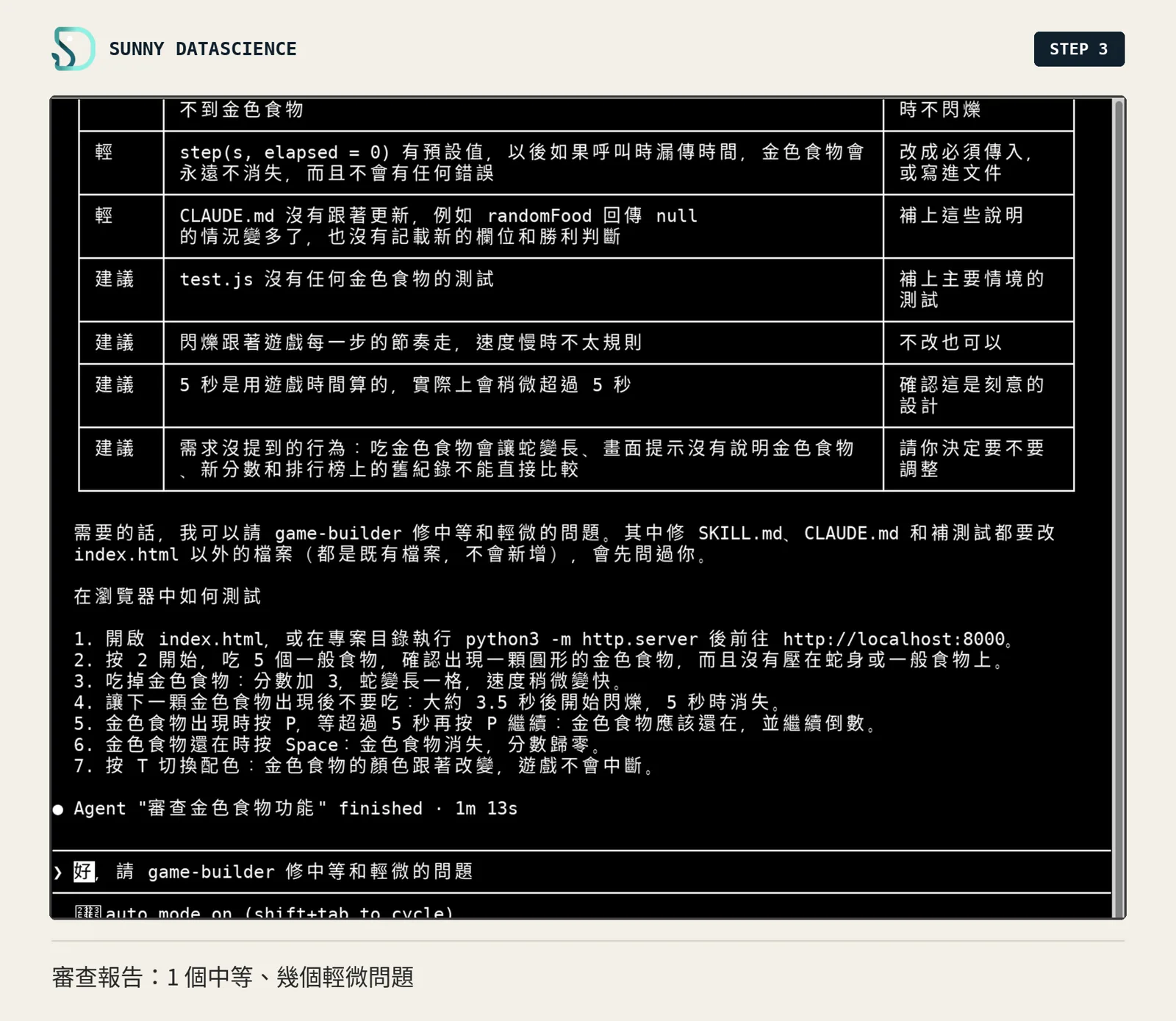This screenshot has width=1176, height=1021.
Task: Click the prompt chevron before 好
Action: [58, 873]
